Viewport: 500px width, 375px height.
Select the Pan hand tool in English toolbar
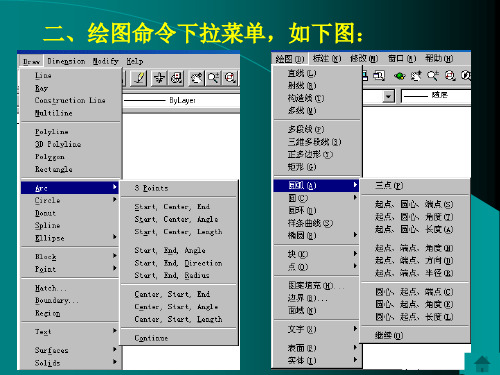point(196,78)
